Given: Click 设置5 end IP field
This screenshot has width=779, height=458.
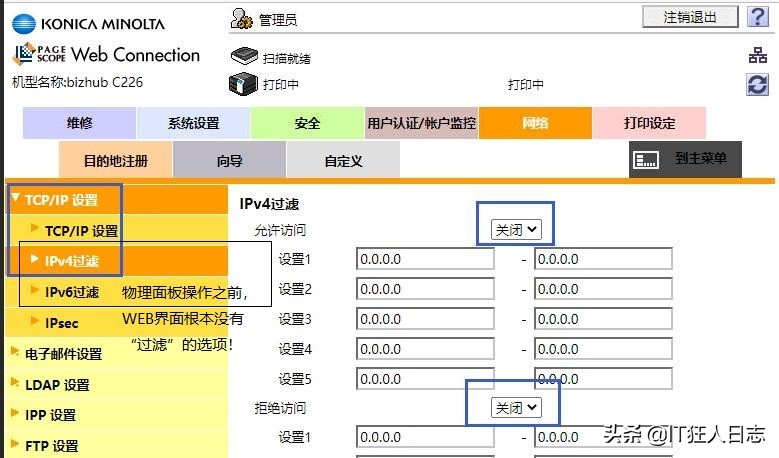Looking at the screenshot, I should coord(603,379).
